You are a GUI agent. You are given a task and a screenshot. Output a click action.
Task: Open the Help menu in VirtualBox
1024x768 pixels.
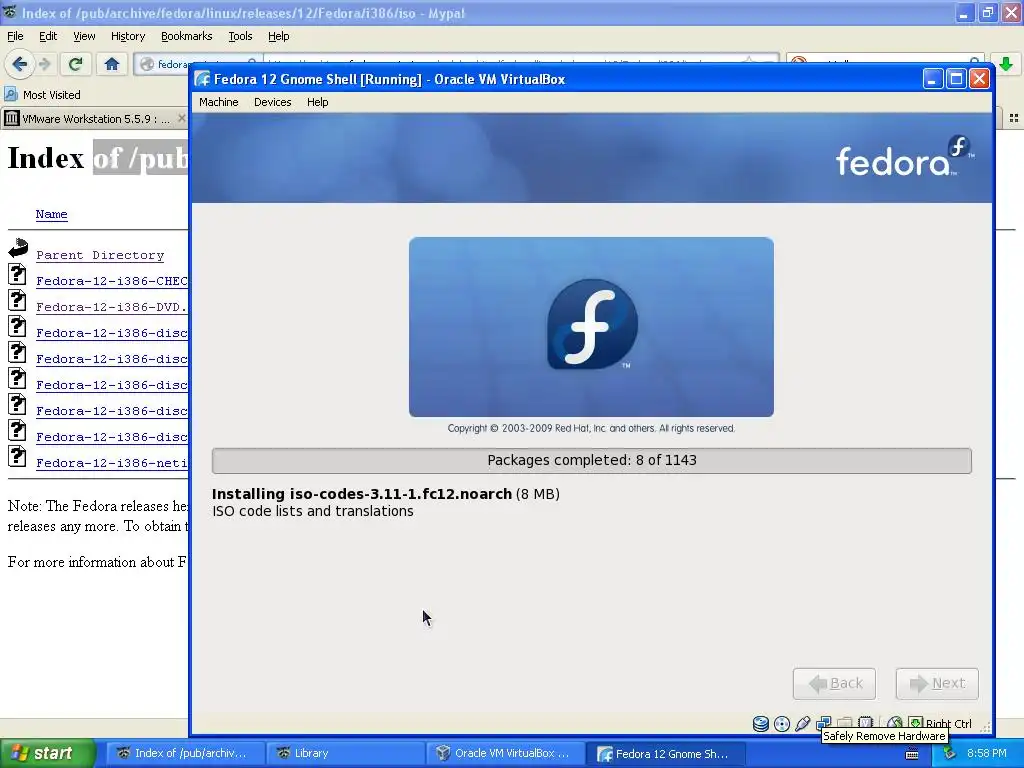click(x=317, y=102)
